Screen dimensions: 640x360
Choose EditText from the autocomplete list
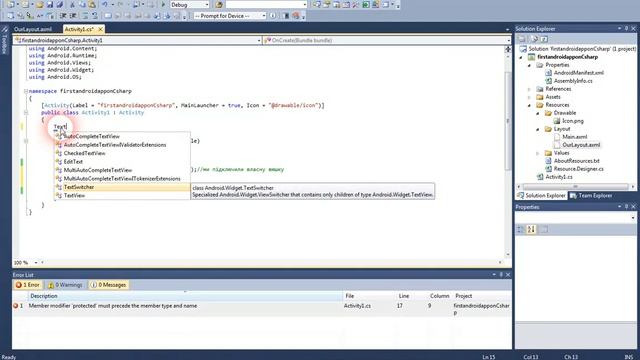pos(122,162)
